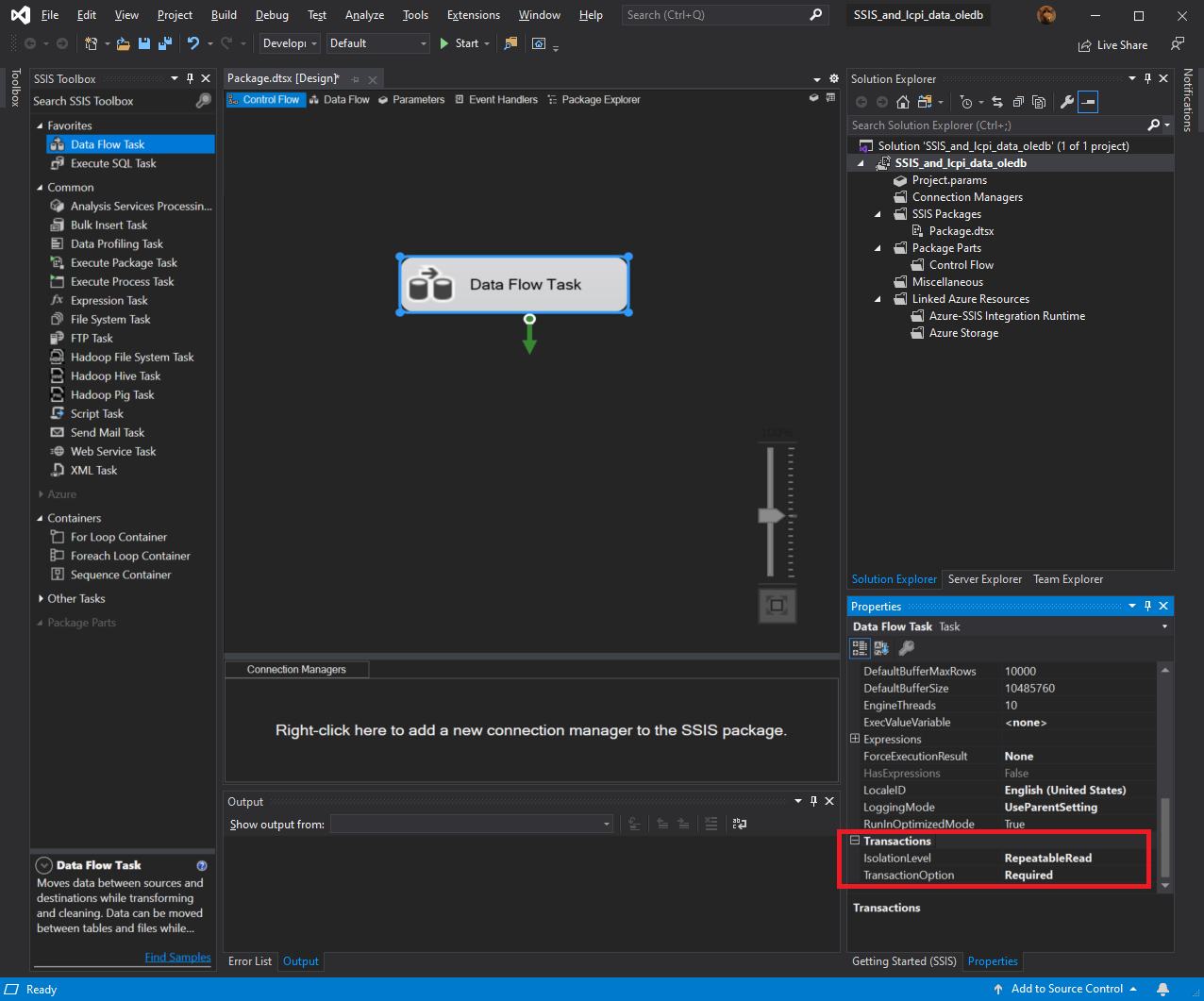Click the Find in Files toolbar icon
1204x1001 pixels.
click(x=511, y=43)
